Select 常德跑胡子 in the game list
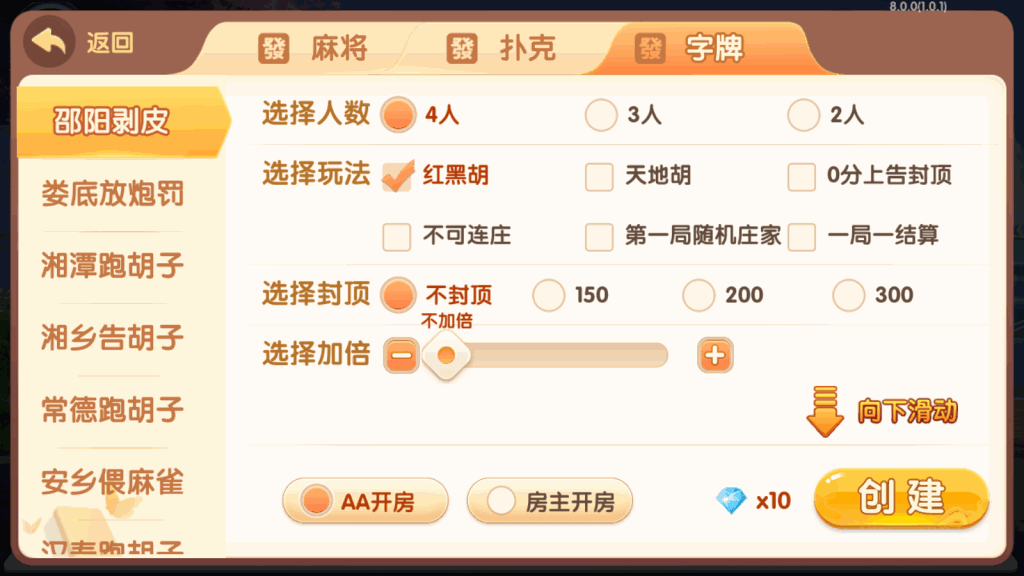 pyautogui.click(x=110, y=411)
